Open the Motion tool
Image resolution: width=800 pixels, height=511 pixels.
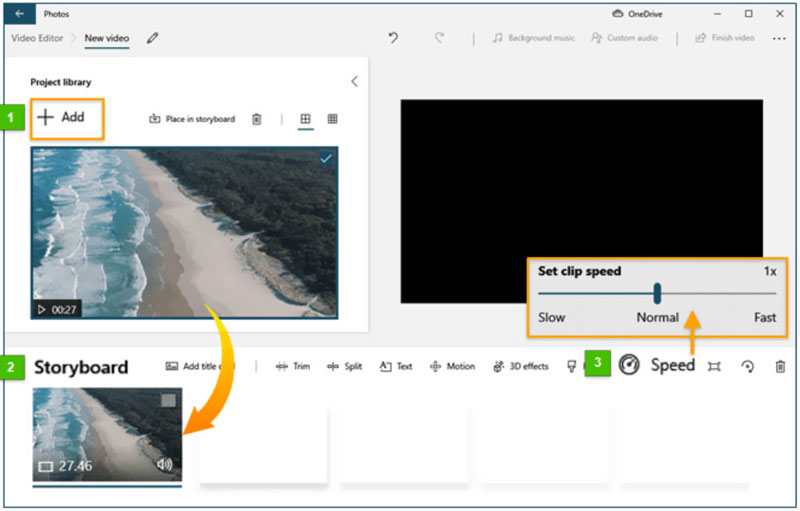point(453,366)
